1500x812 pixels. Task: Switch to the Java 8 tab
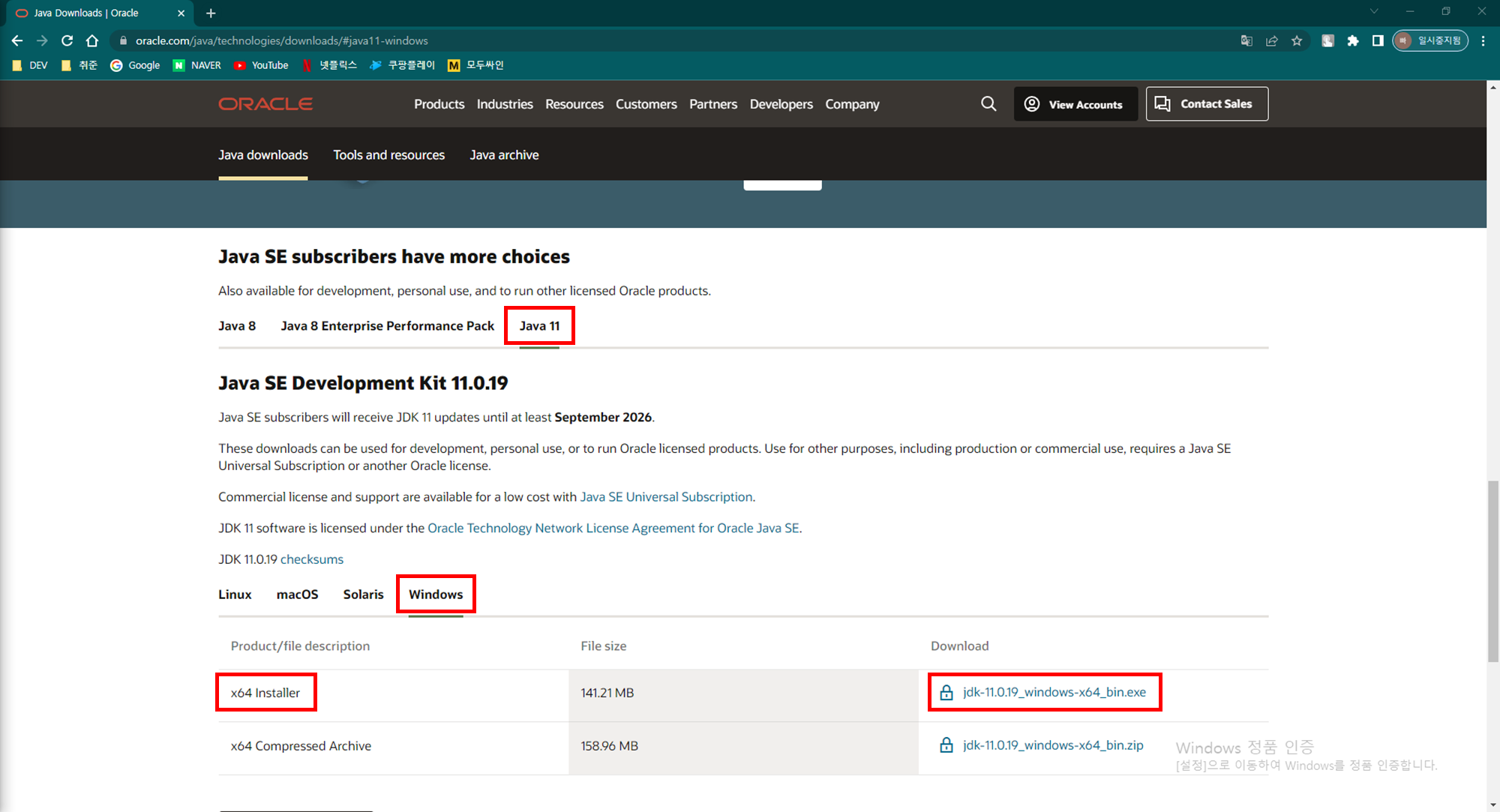237,326
